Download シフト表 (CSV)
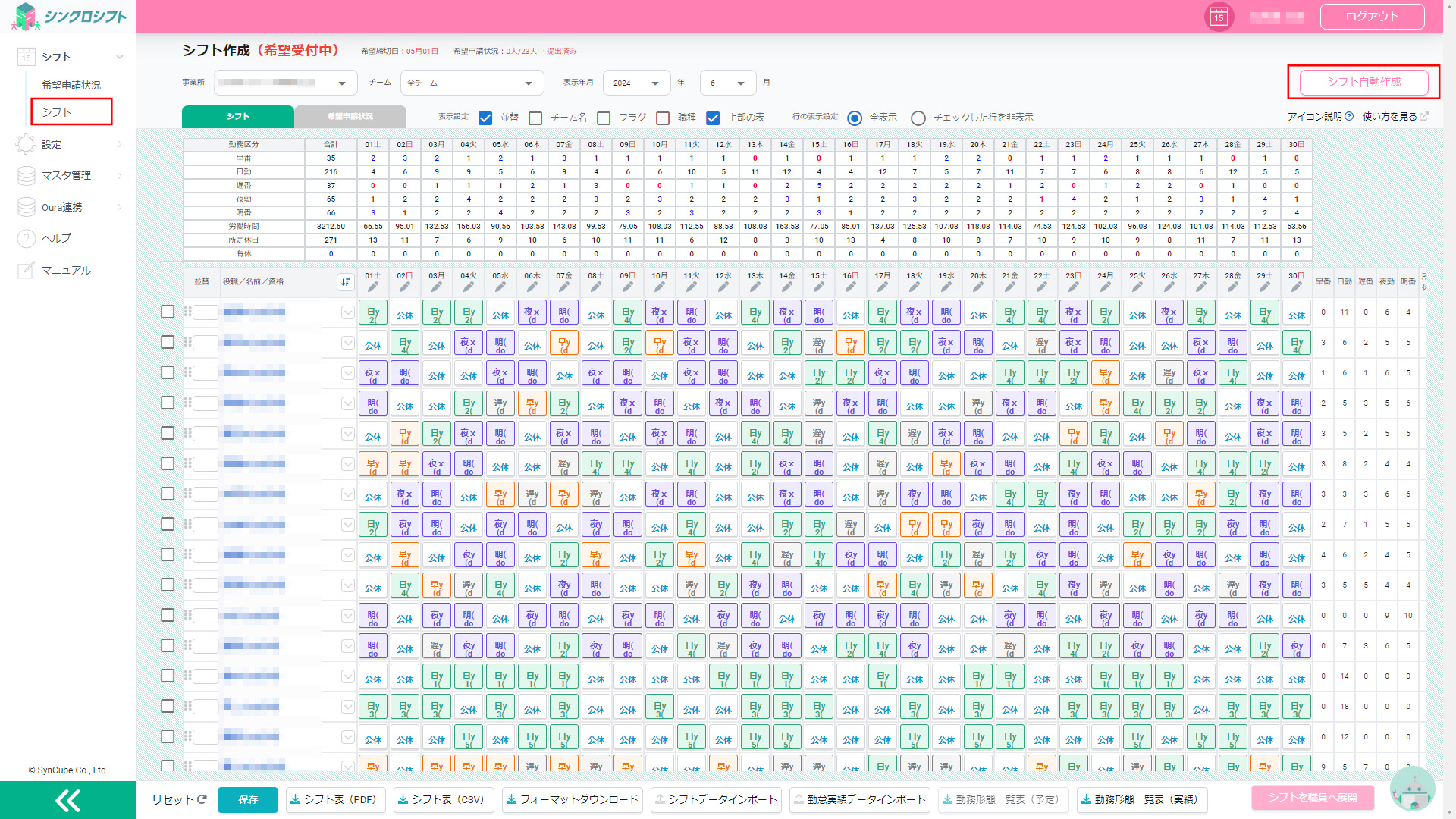Screen dimensions: 1456x819 442,799
